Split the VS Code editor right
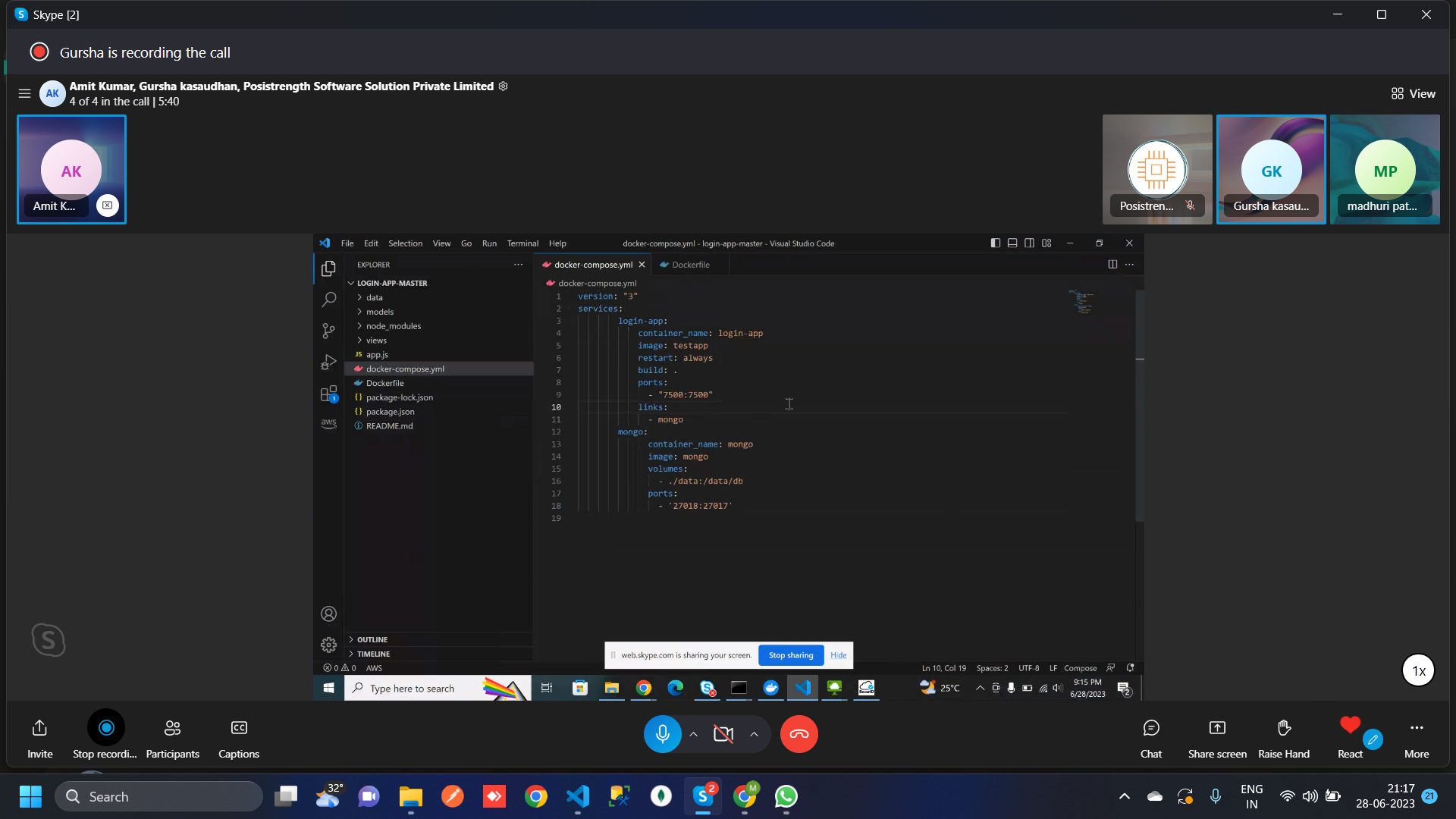 pos(1112,265)
